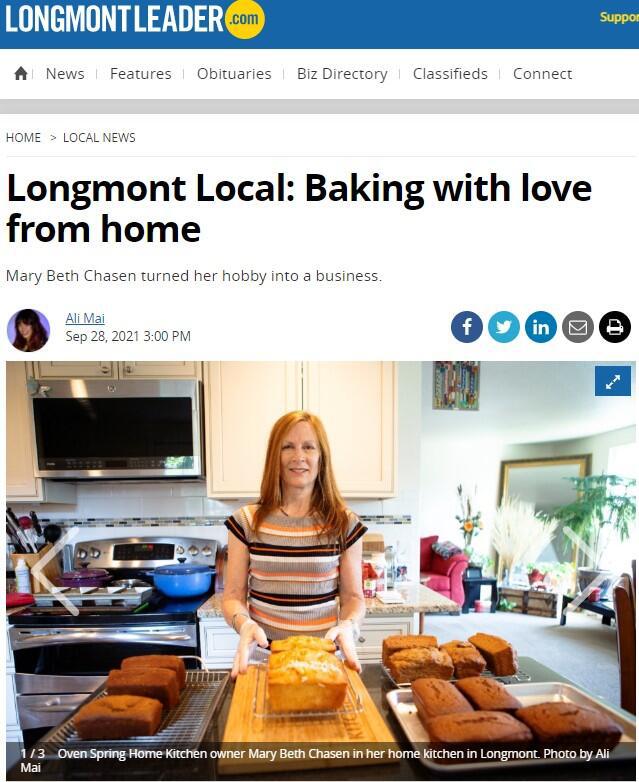Open the News menu
Screen dimensions: 639x782
pyautogui.click(x=65, y=74)
